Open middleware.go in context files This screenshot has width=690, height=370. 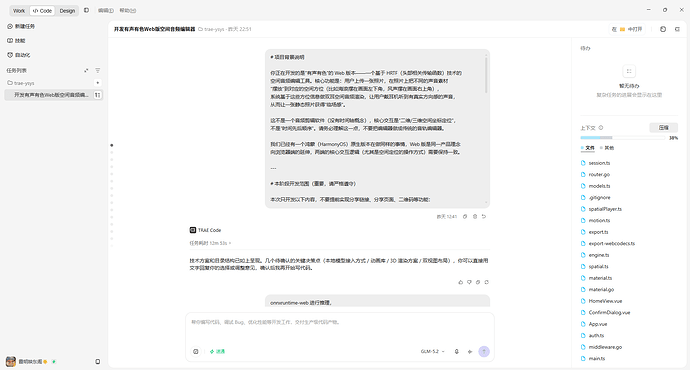click(x=605, y=347)
